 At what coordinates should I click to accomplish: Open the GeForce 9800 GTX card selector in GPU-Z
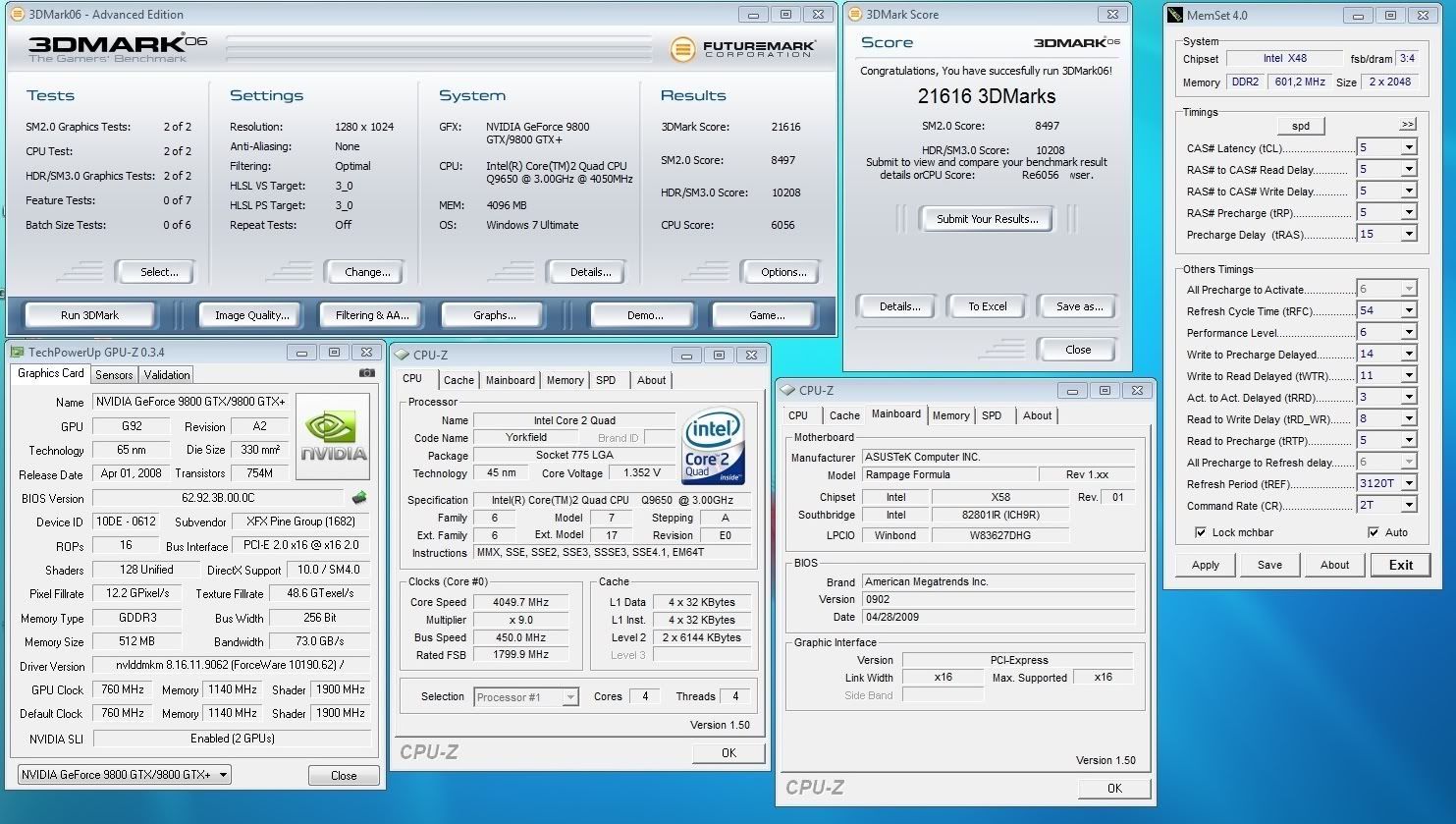125,775
